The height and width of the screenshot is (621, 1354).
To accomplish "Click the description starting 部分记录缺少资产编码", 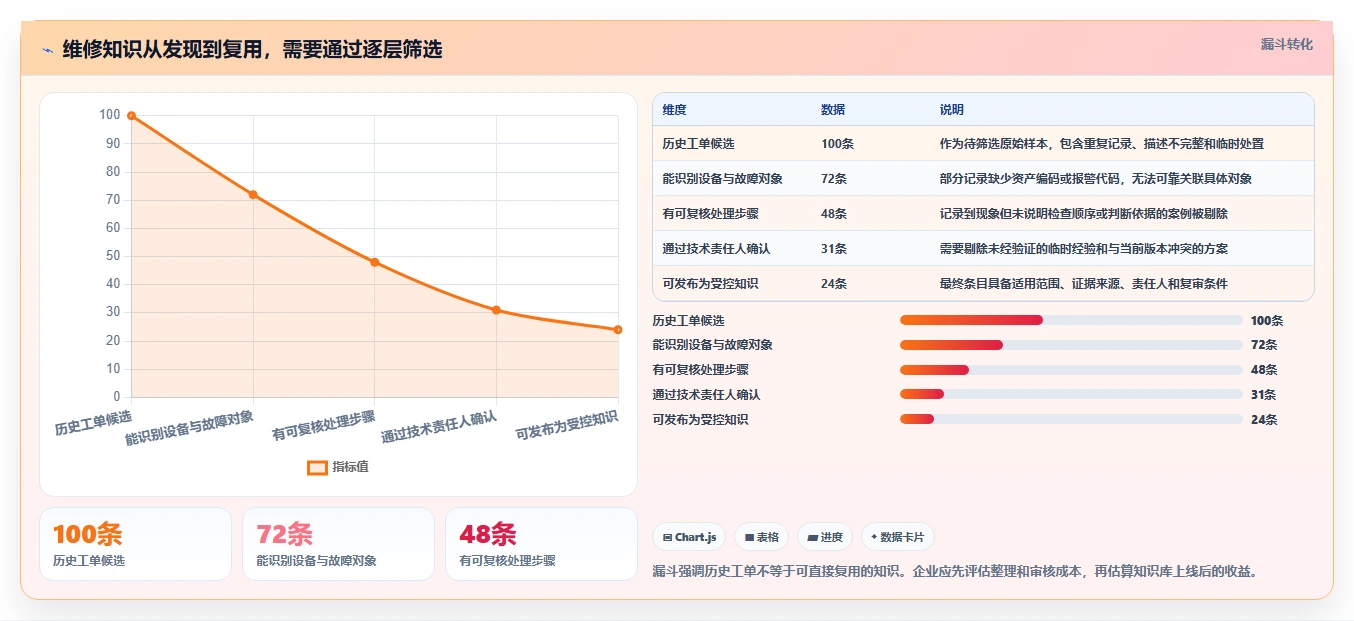I will pyautogui.click(x=1095, y=179).
